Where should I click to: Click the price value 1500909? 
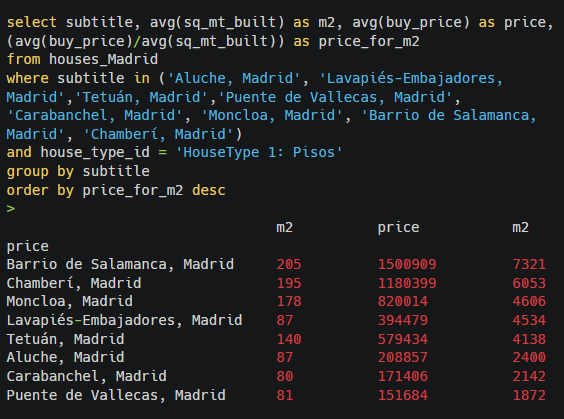pyautogui.click(x=407, y=265)
